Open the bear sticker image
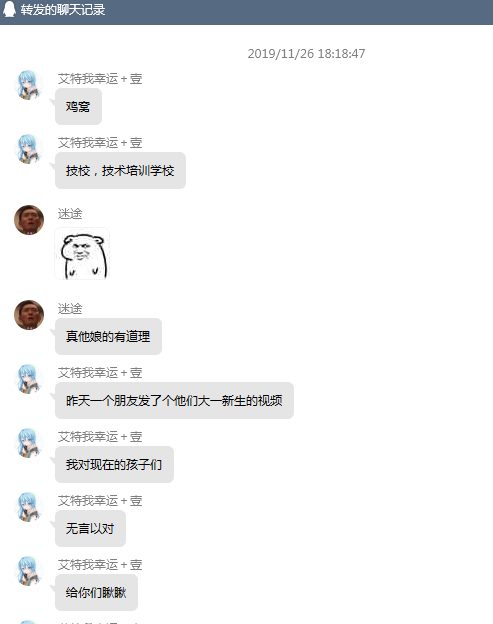 click(x=82, y=254)
